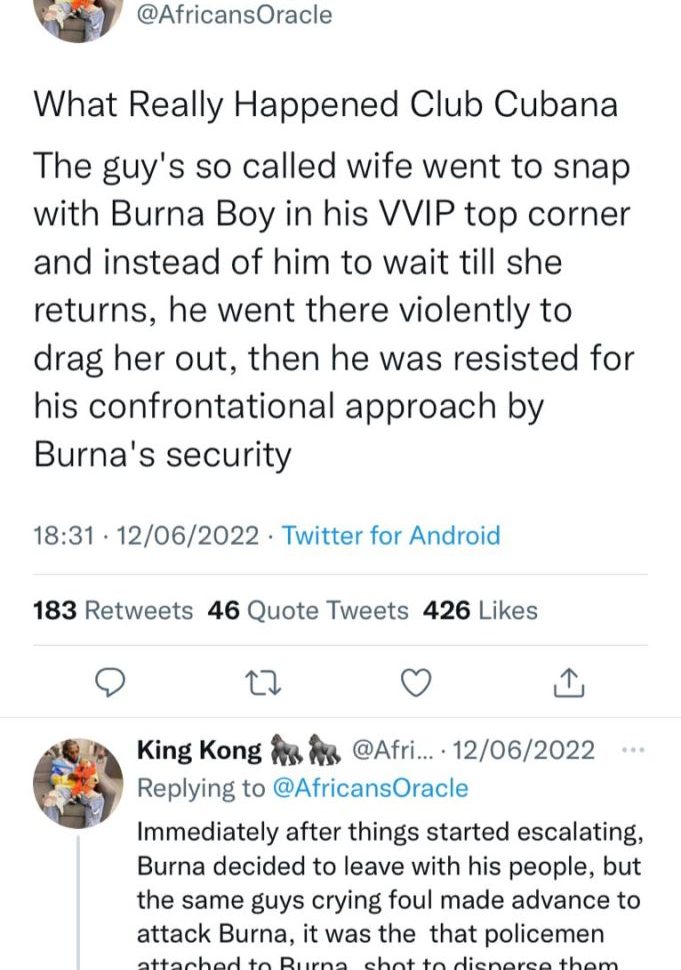Open more options on King Kong's reply

[x=634, y=750]
